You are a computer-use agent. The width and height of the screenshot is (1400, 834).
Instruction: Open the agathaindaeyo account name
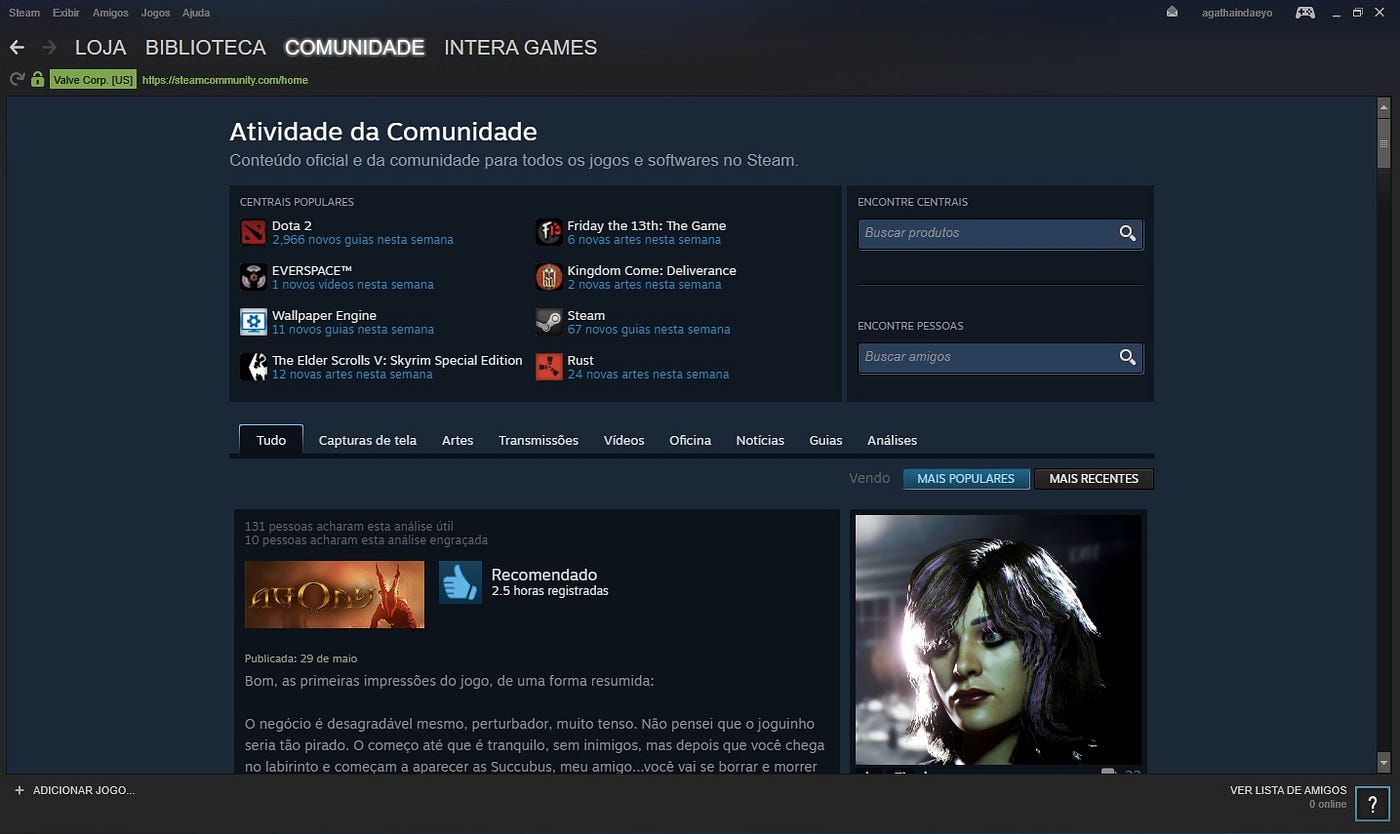[1237, 13]
